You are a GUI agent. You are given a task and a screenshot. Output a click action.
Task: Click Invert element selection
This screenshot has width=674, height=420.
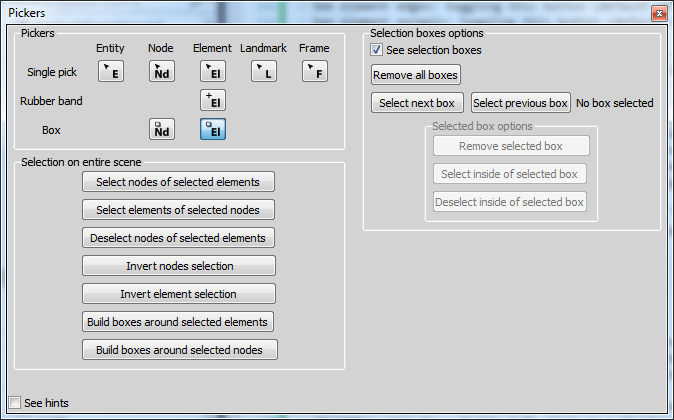[x=179, y=294]
